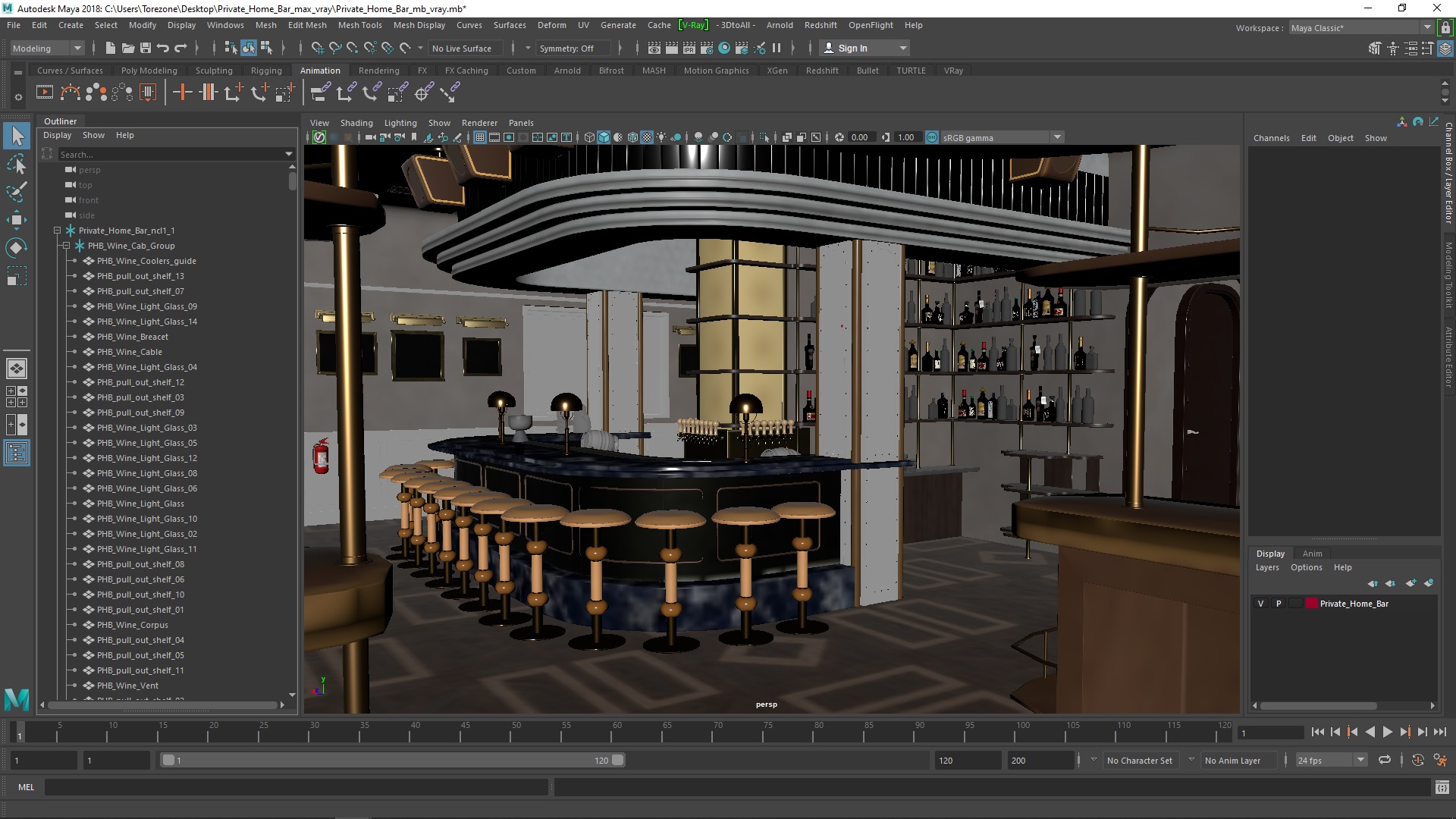The image size is (1456, 819).
Task: Click the MEL language toggle label
Action: point(26,787)
